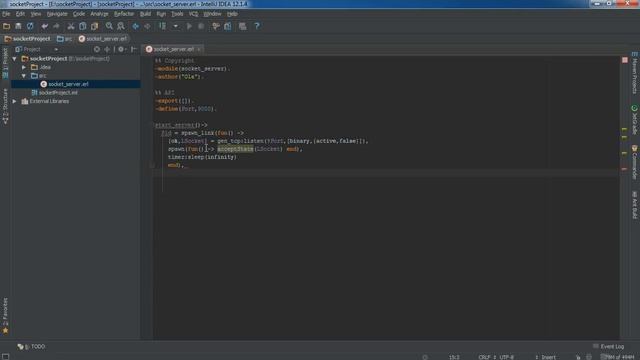Expand the .idea folder node
This screenshot has height=360, width=640.
[24, 67]
